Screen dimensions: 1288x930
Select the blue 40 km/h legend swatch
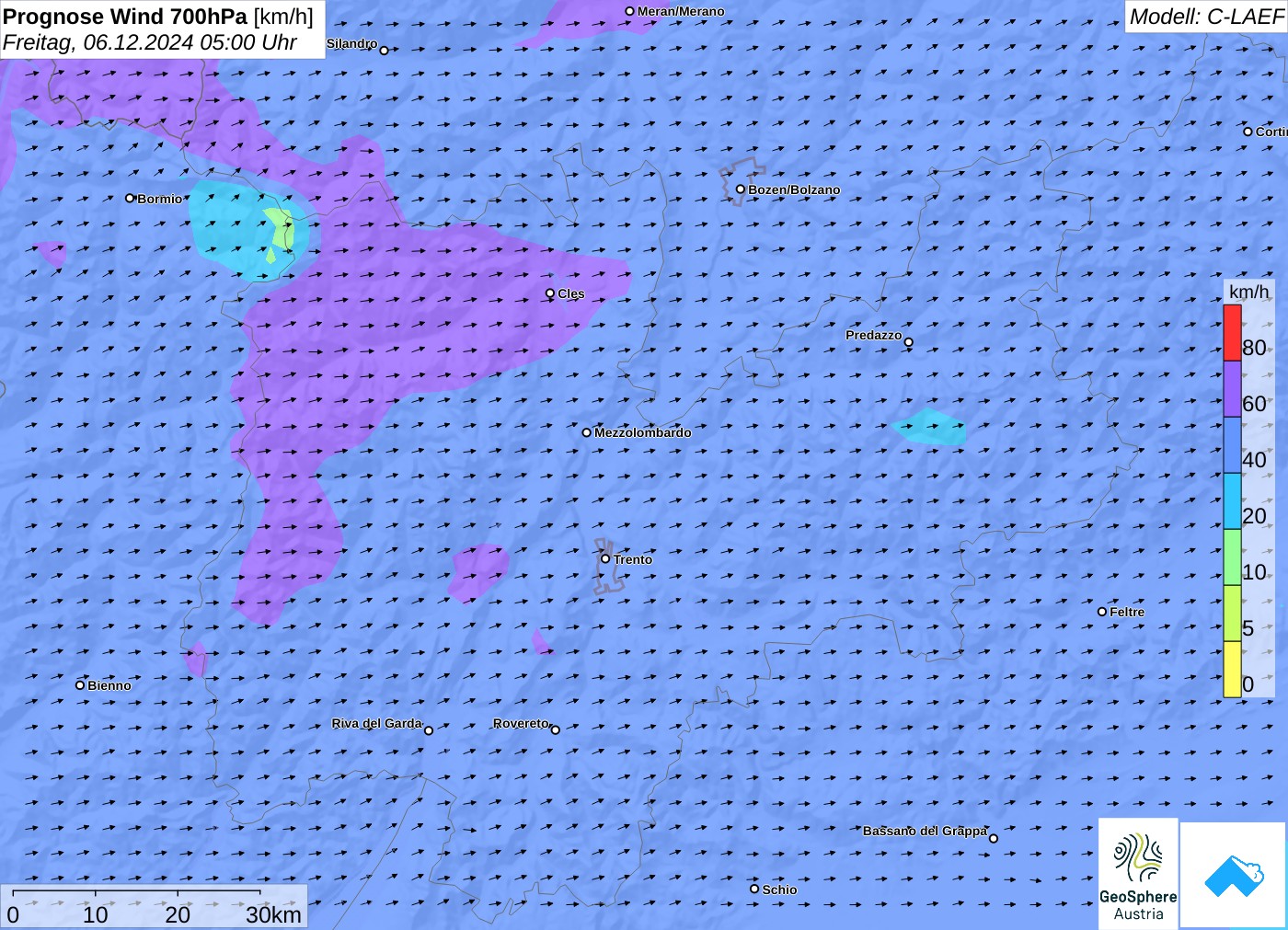[1232, 445]
